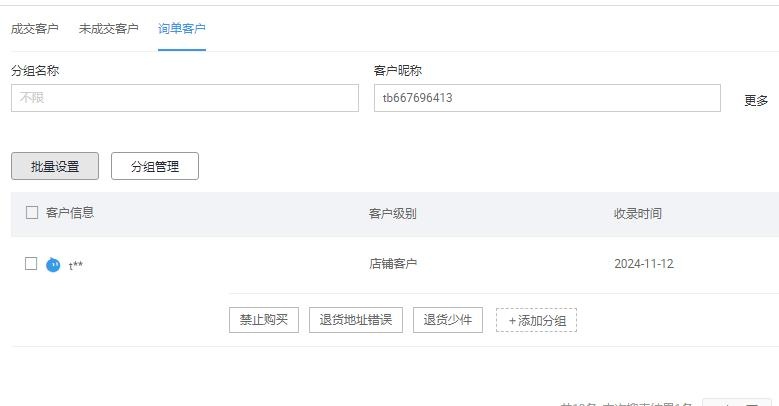This screenshot has width=779, height=406.
Task: Click the 店铺客户 level cell
Action: pyautogui.click(x=392, y=263)
